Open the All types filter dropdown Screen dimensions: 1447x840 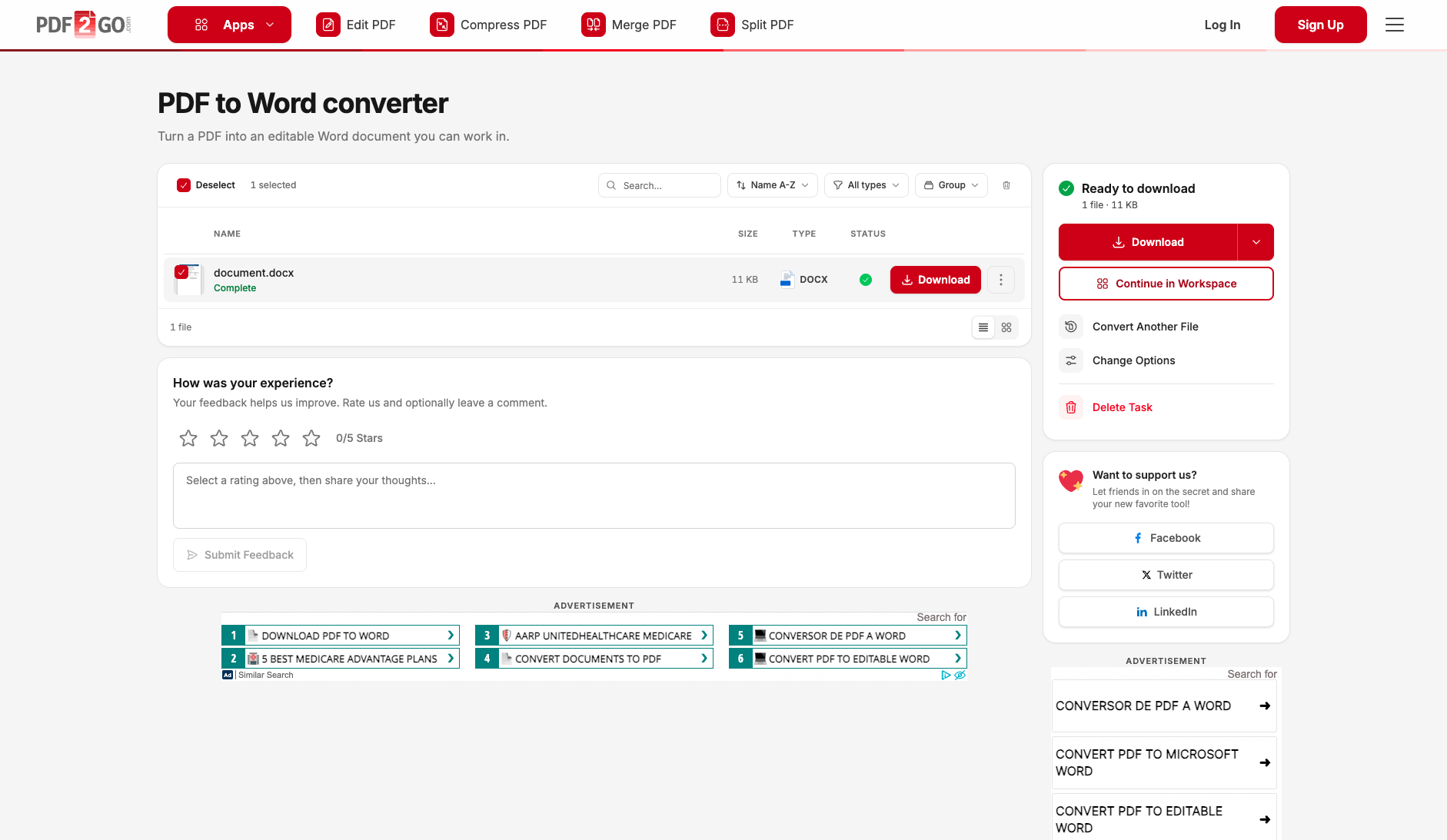(x=867, y=185)
